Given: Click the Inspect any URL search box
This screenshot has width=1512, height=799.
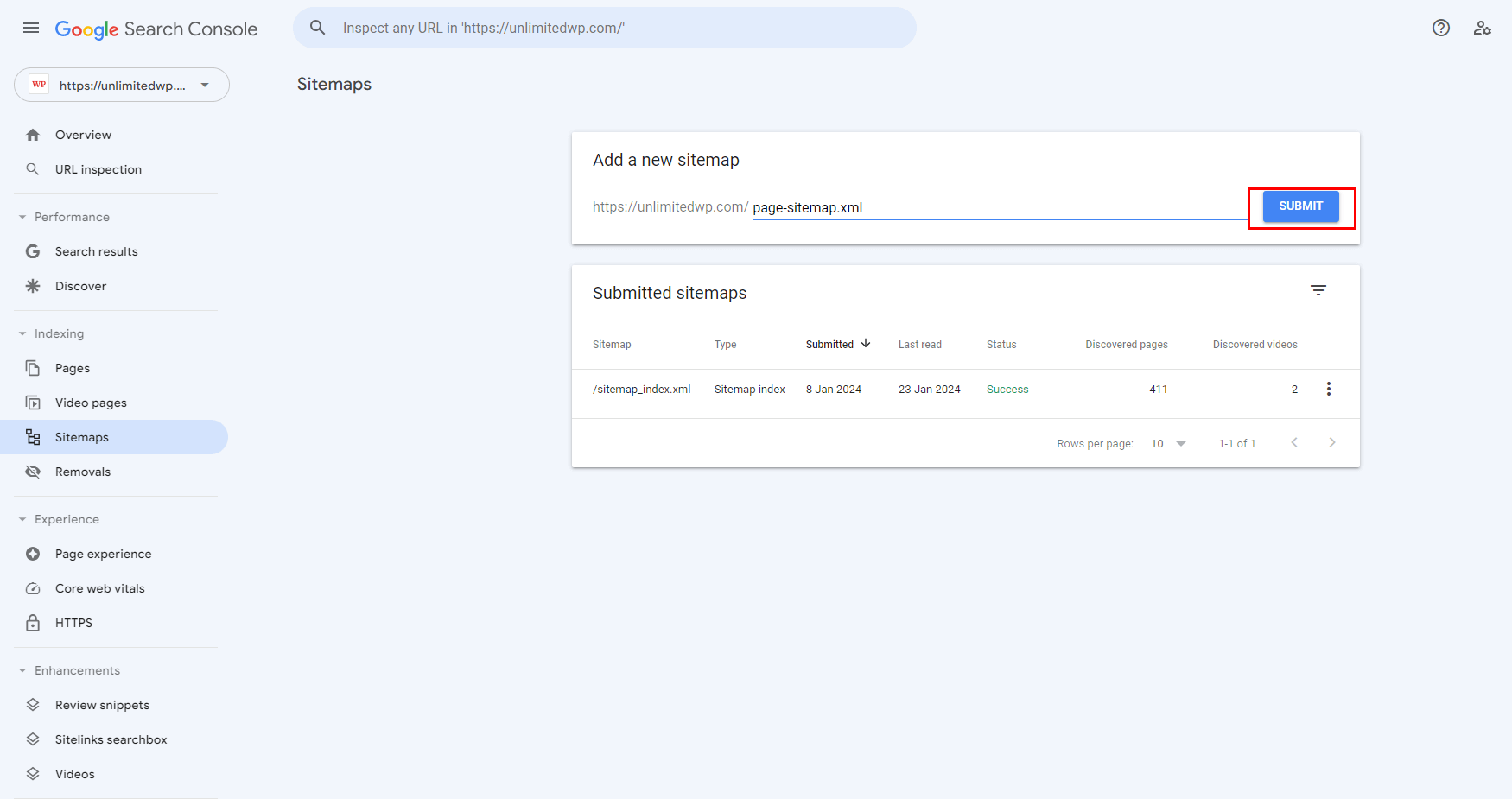Looking at the screenshot, I should coord(605,28).
